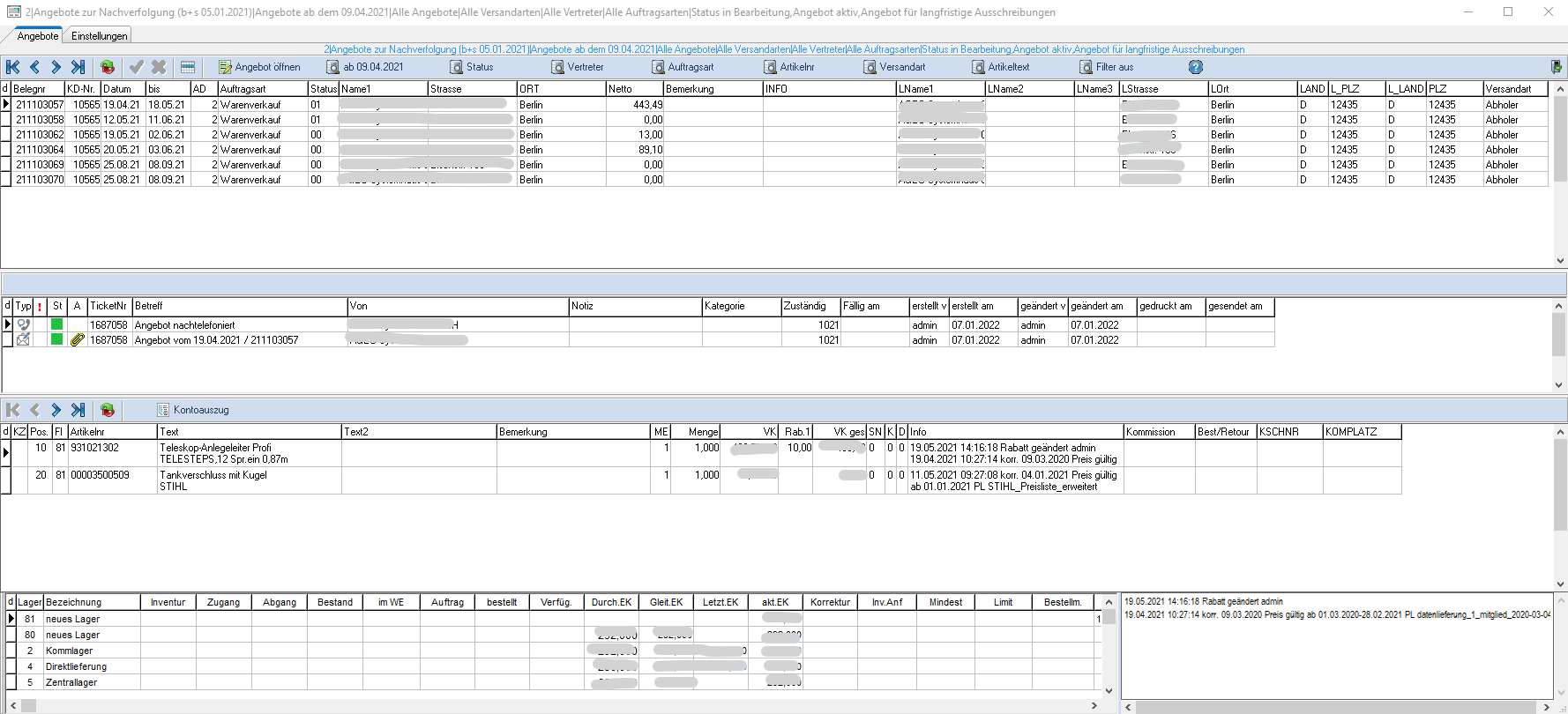Select row marker of position 20 Tankverschluss

pyautogui.click(x=6, y=480)
